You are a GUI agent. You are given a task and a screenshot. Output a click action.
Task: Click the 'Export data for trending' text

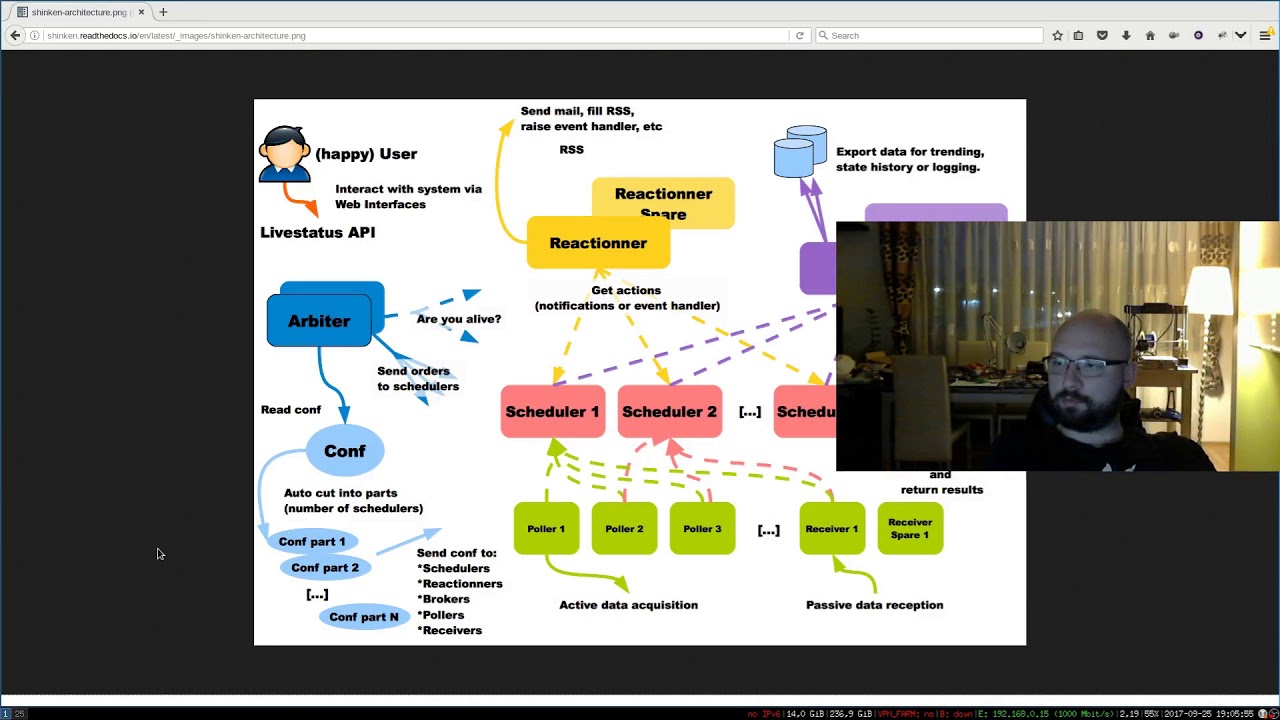(x=910, y=152)
